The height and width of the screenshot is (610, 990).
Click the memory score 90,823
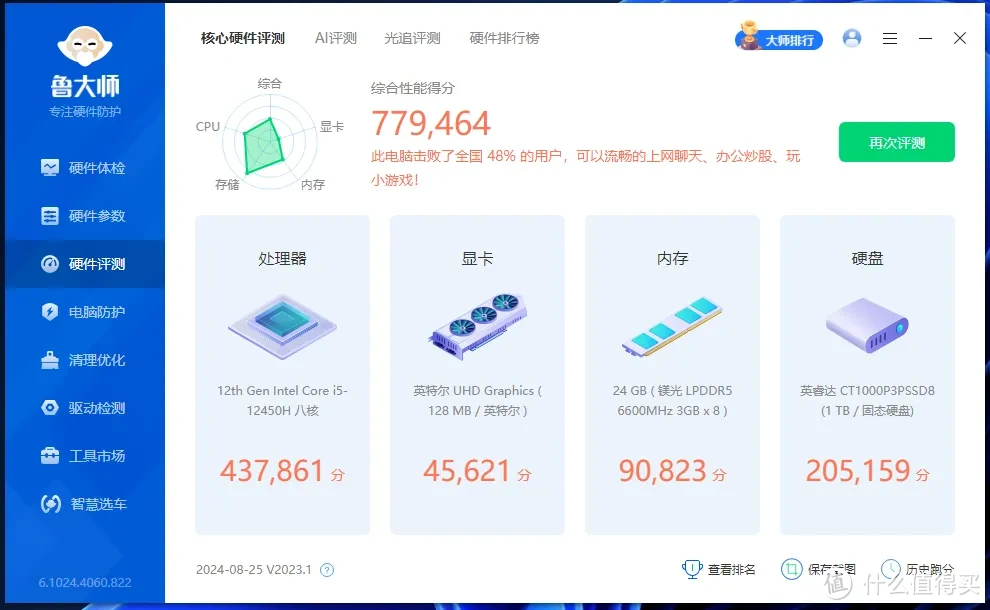662,471
